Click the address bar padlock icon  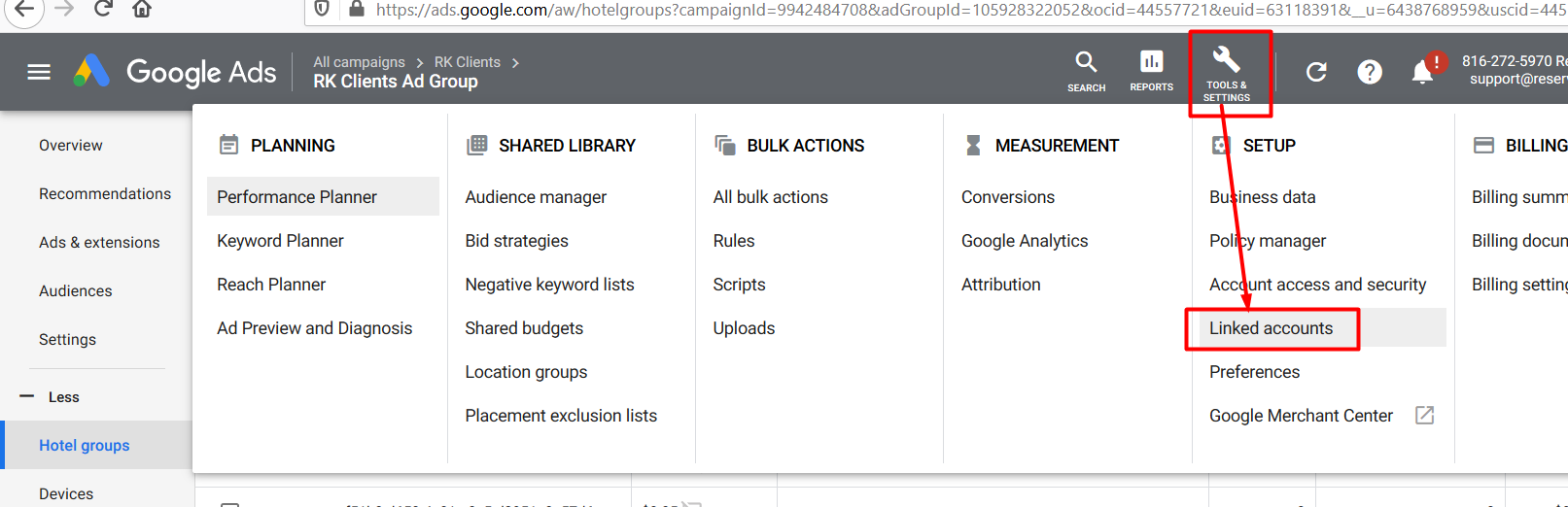tap(357, 9)
